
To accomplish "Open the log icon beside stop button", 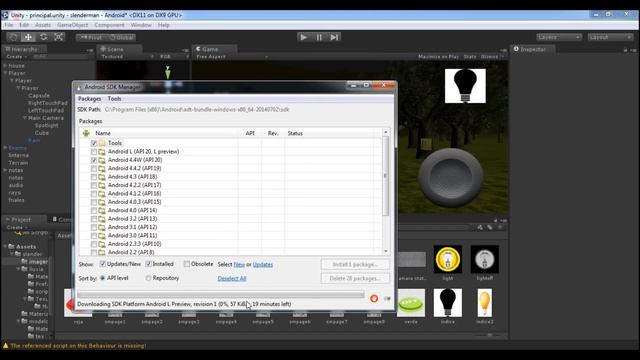I will click(387, 298).
